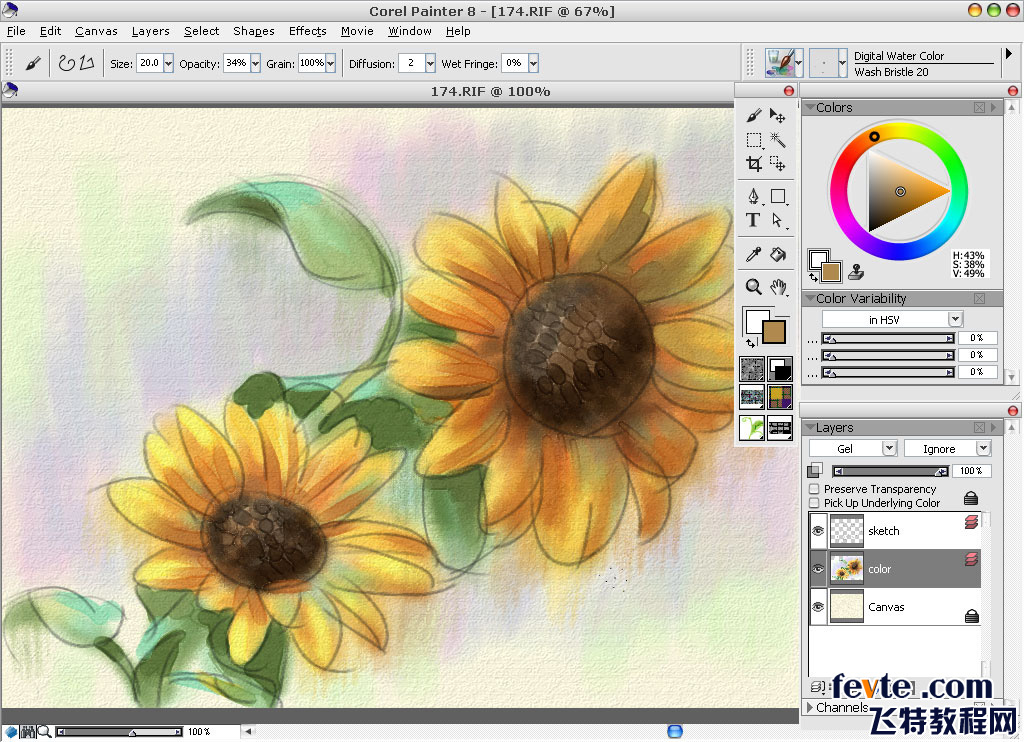Adjust the layer opacity slider
The width and height of the screenshot is (1024, 742).
pos(890,471)
